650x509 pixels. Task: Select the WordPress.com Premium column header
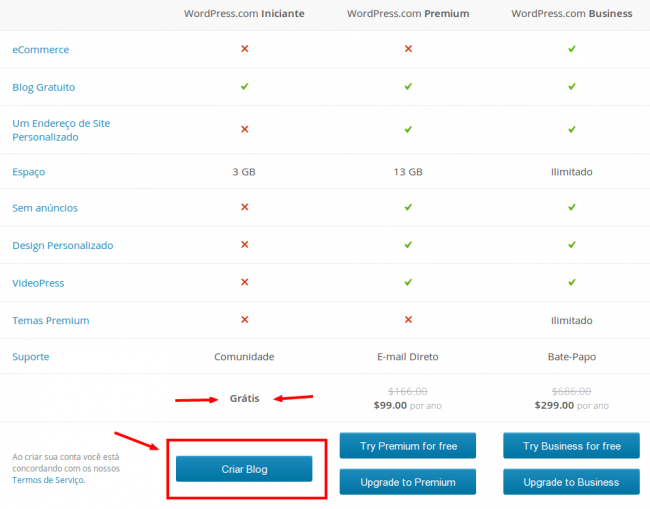408,14
